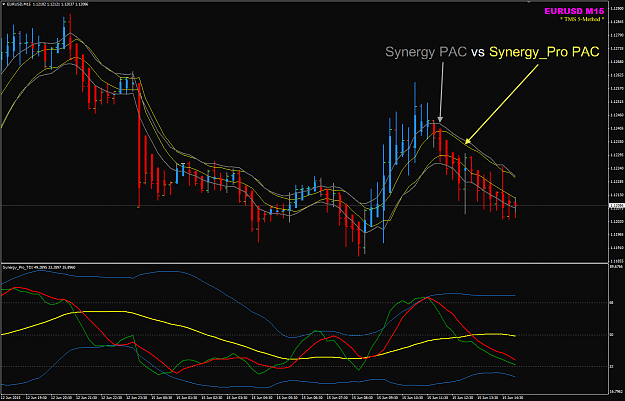Viewport: 625px width, 401px height.
Task: Click the current price tag on the price scale
Action: (617, 206)
